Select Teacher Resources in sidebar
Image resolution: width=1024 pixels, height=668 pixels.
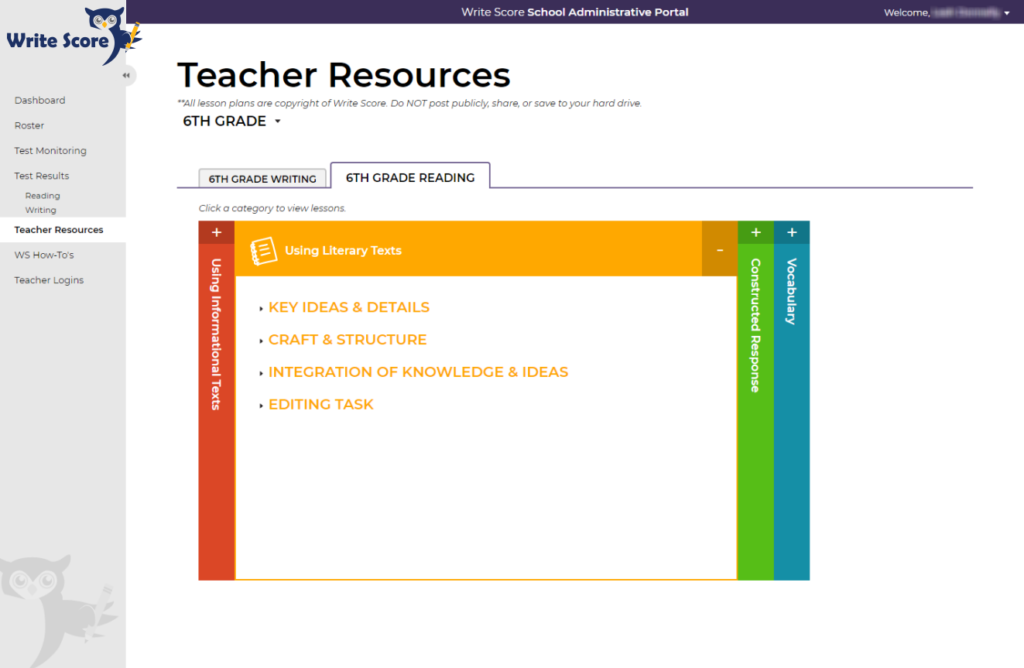click(59, 230)
